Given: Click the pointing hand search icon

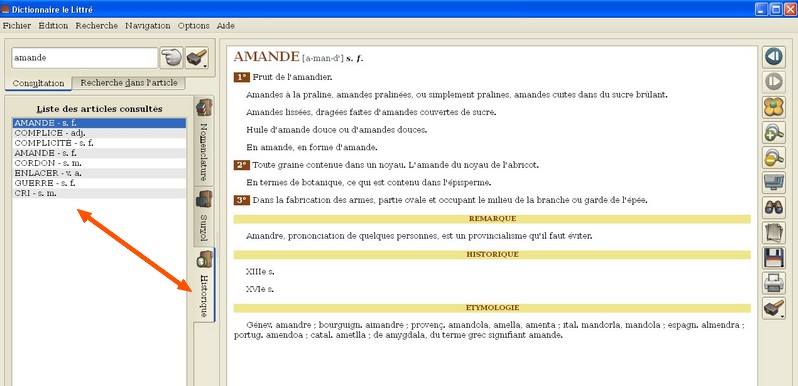Looking at the screenshot, I should (172, 58).
